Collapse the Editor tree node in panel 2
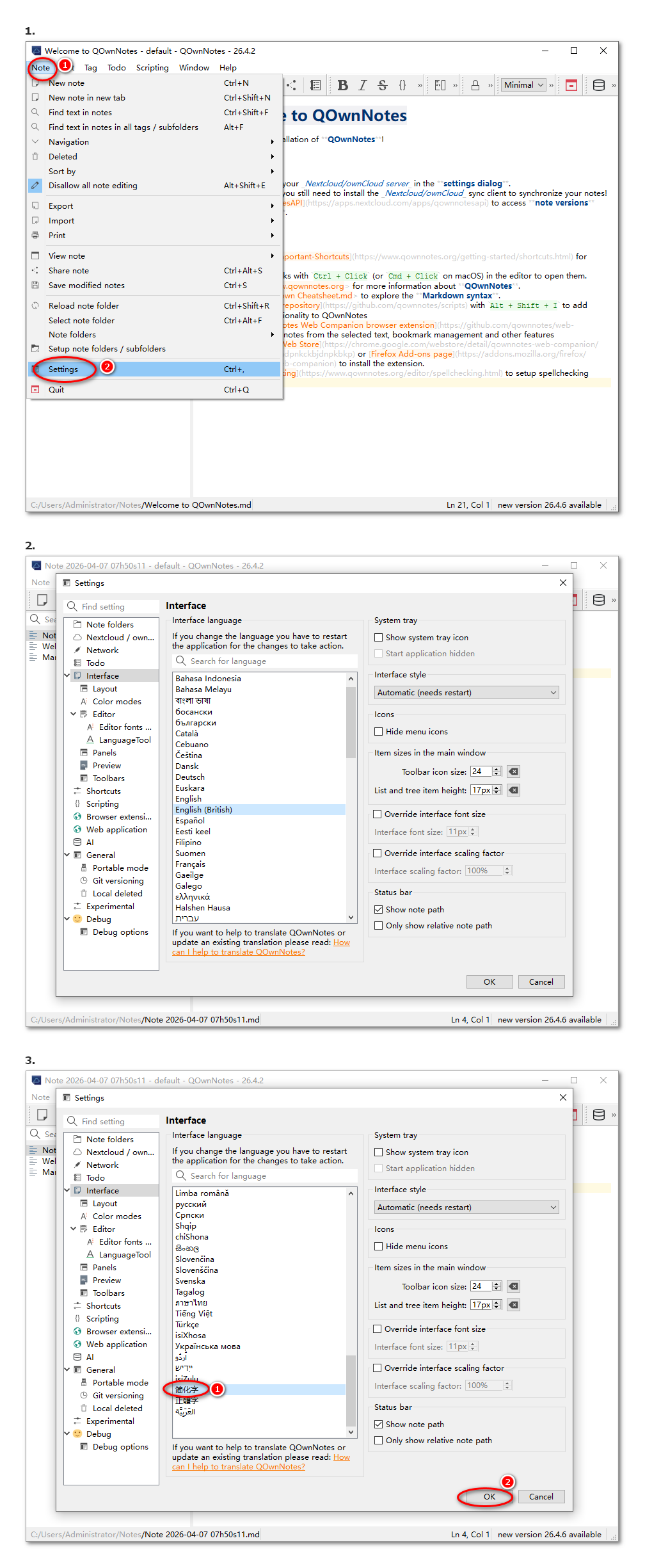Viewport: 645px width, 1568px height. (74, 714)
